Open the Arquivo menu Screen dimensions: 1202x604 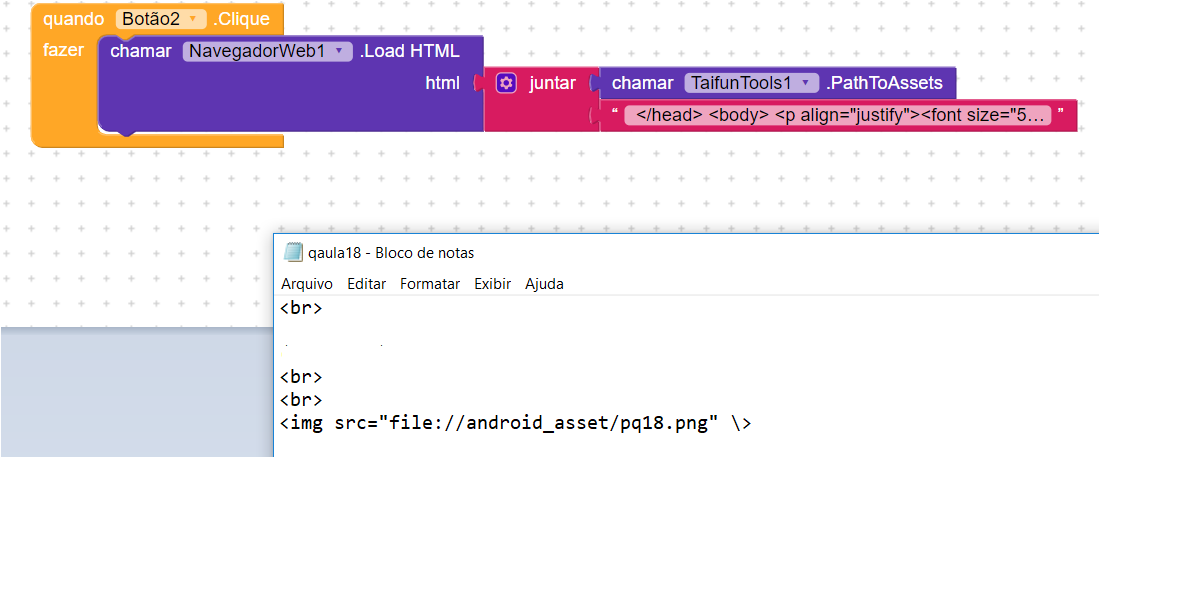coord(306,284)
